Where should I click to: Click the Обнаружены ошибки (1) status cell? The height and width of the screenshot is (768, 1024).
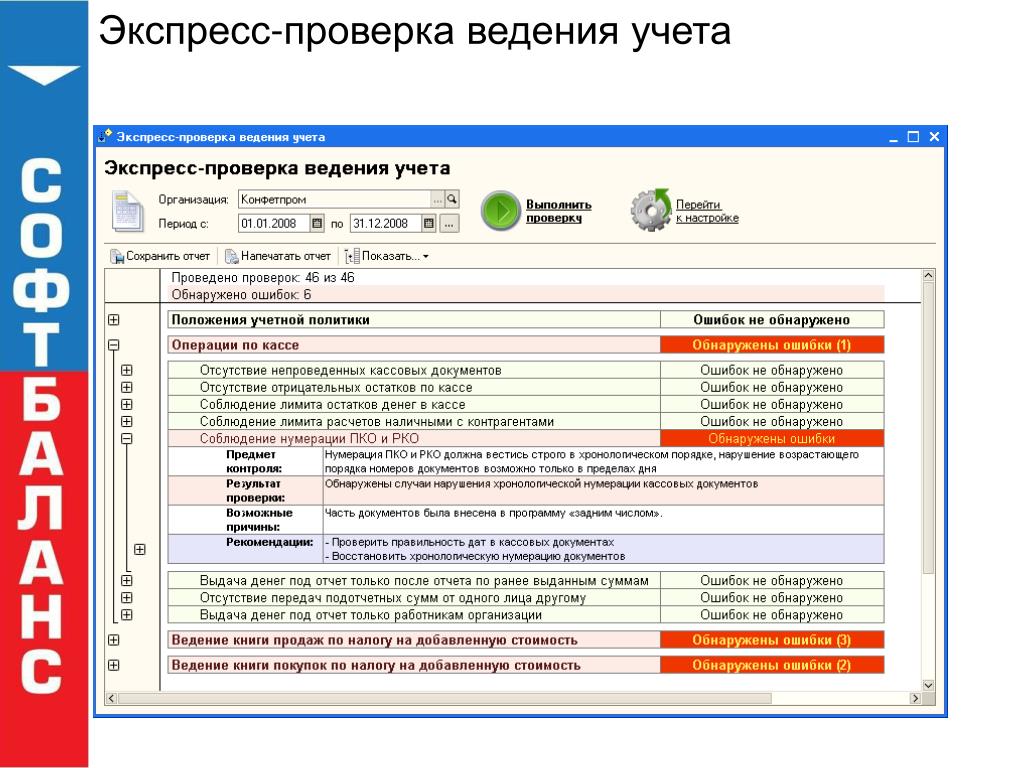click(772, 345)
